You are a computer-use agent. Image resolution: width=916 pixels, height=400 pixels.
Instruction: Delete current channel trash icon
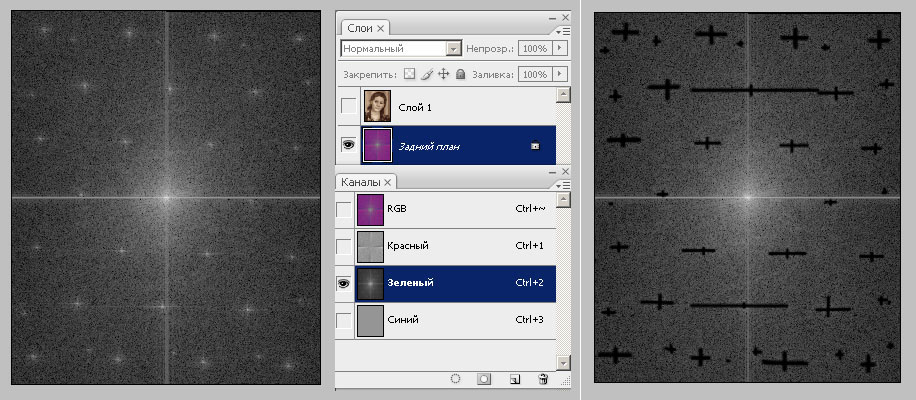click(x=543, y=379)
